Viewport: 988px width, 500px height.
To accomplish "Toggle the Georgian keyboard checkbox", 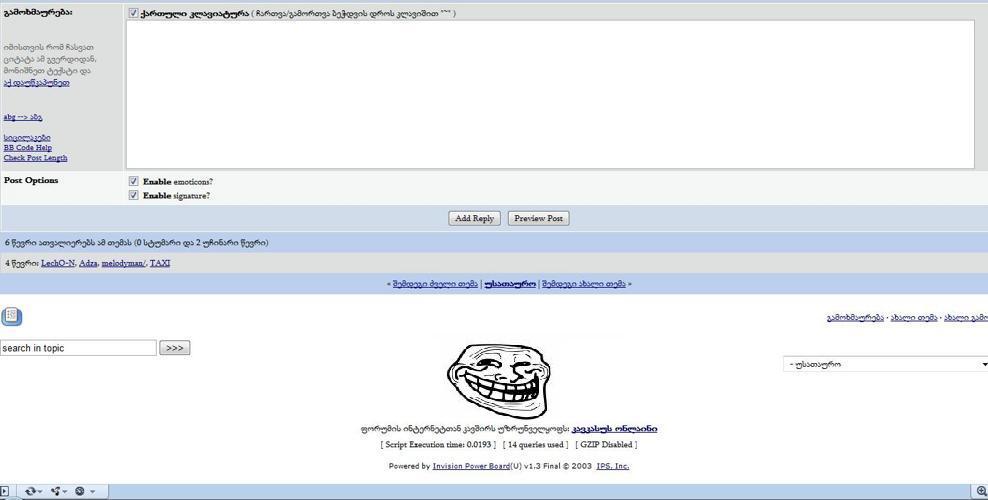I will pos(133,13).
